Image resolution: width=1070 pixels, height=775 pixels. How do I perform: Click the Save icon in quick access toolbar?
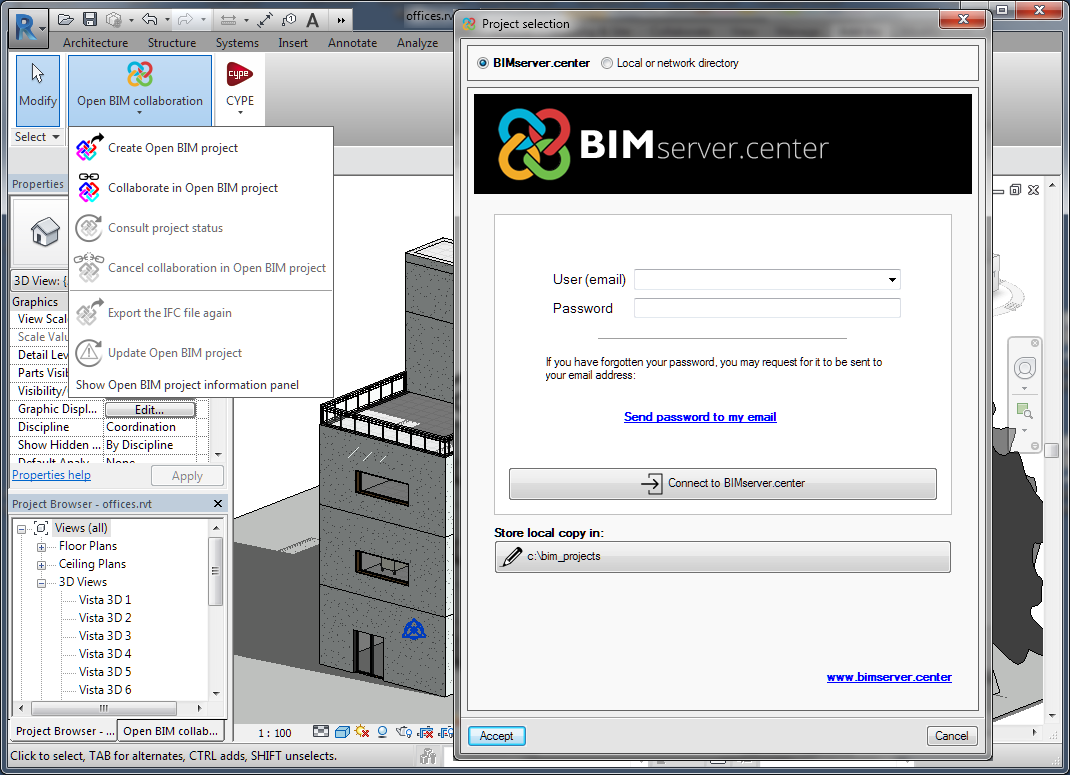pyautogui.click(x=90, y=19)
